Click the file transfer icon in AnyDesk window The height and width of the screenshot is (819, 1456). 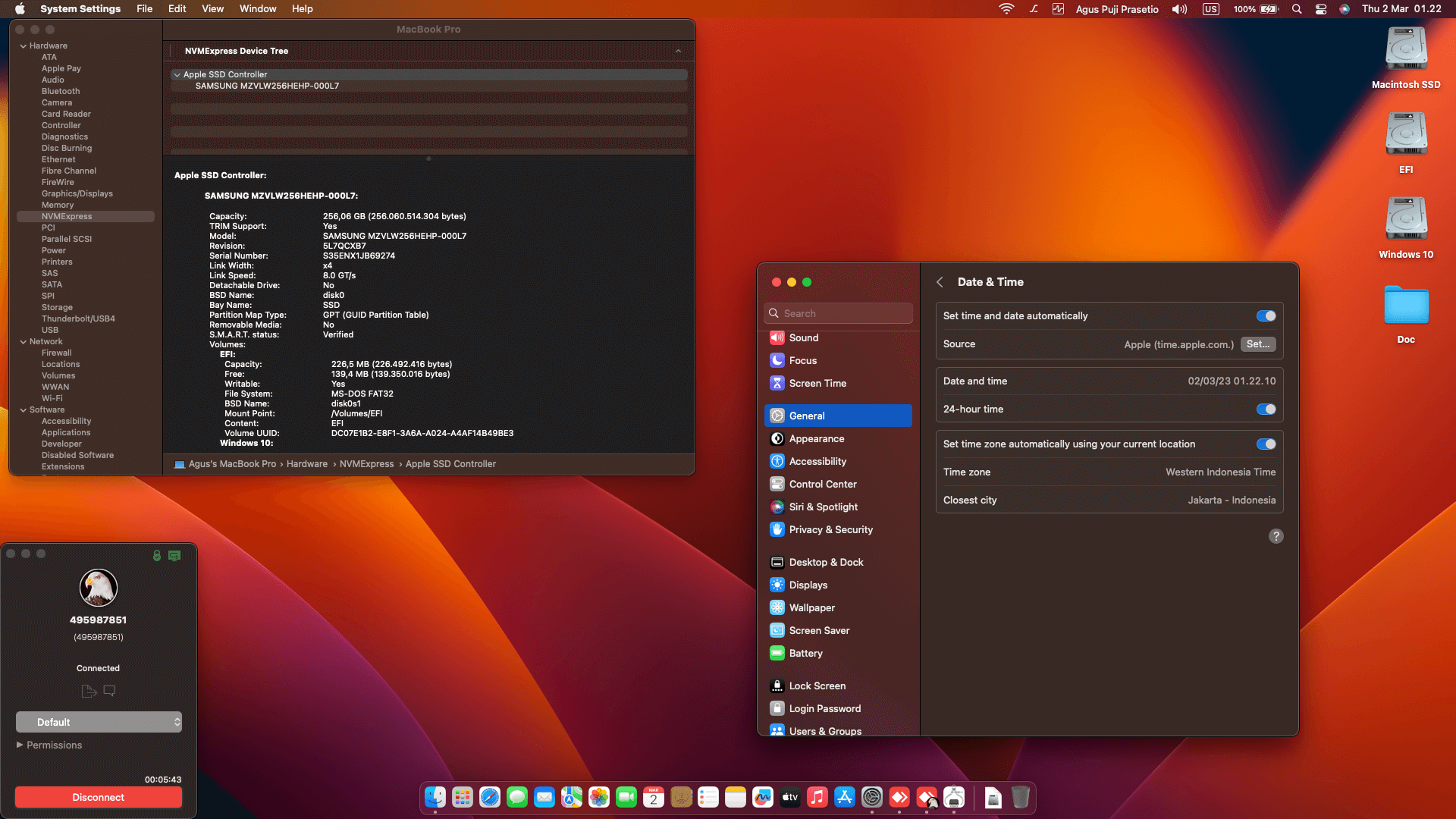(x=88, y=691)
